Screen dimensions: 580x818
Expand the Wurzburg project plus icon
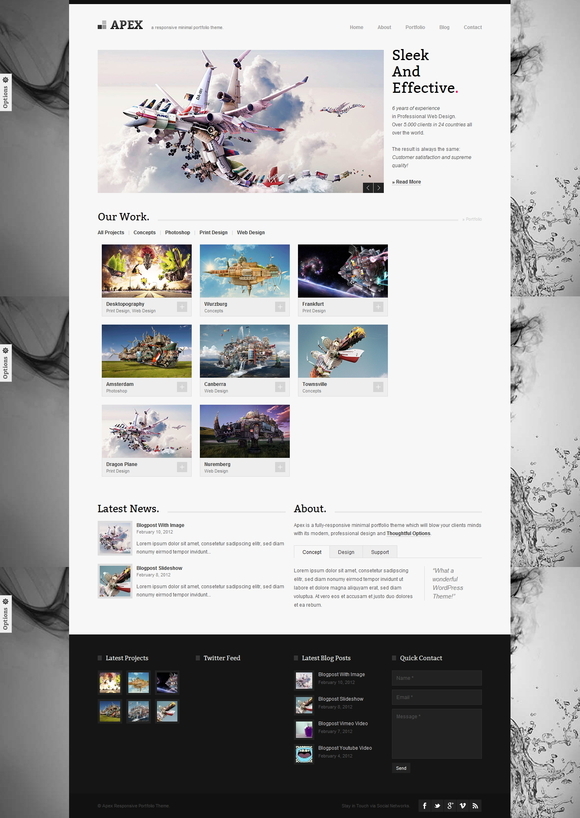[280, 307]
